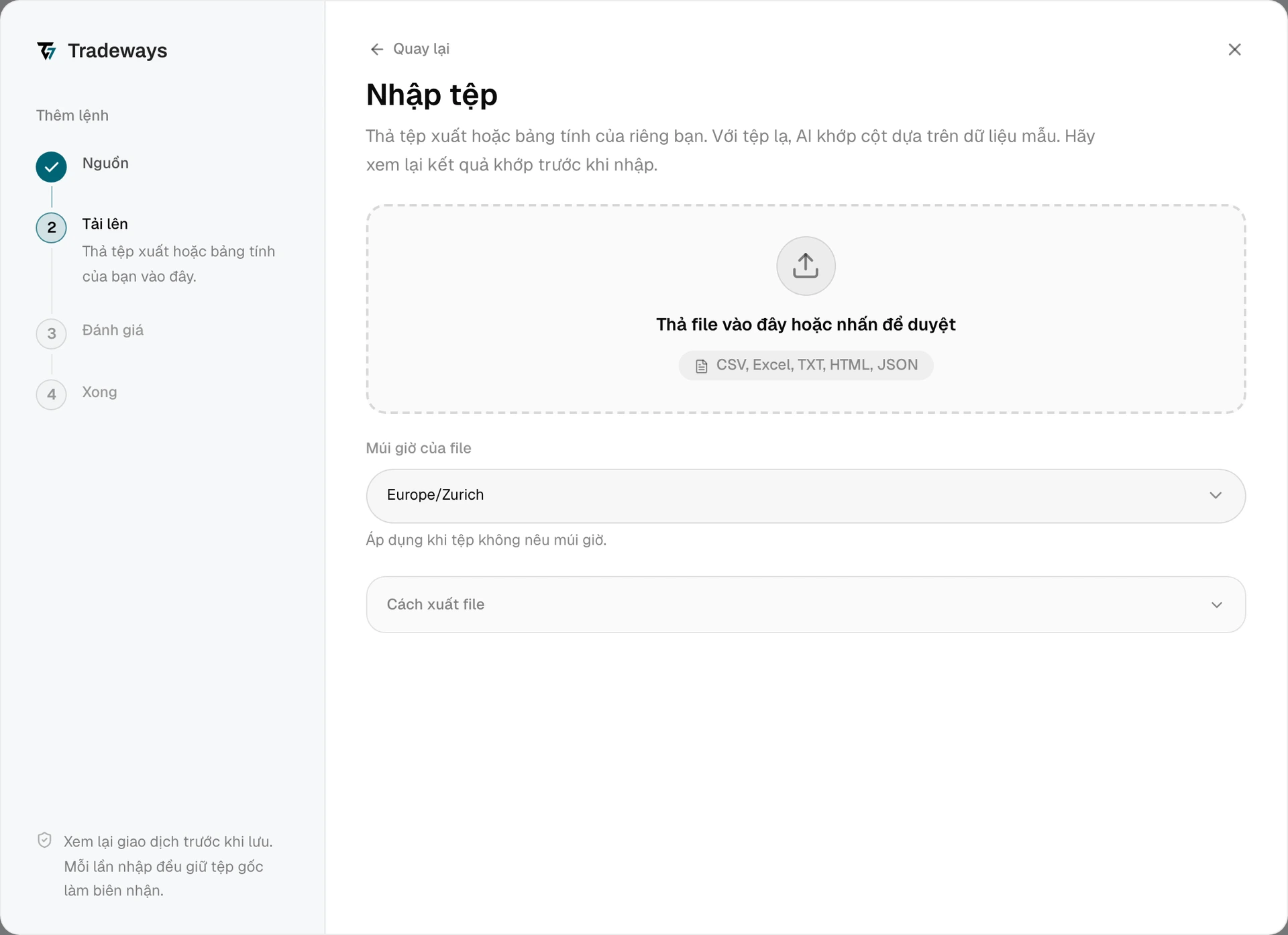
Task: Click the Thêm lệnh sidebar heading
Action: coord(72,115)
